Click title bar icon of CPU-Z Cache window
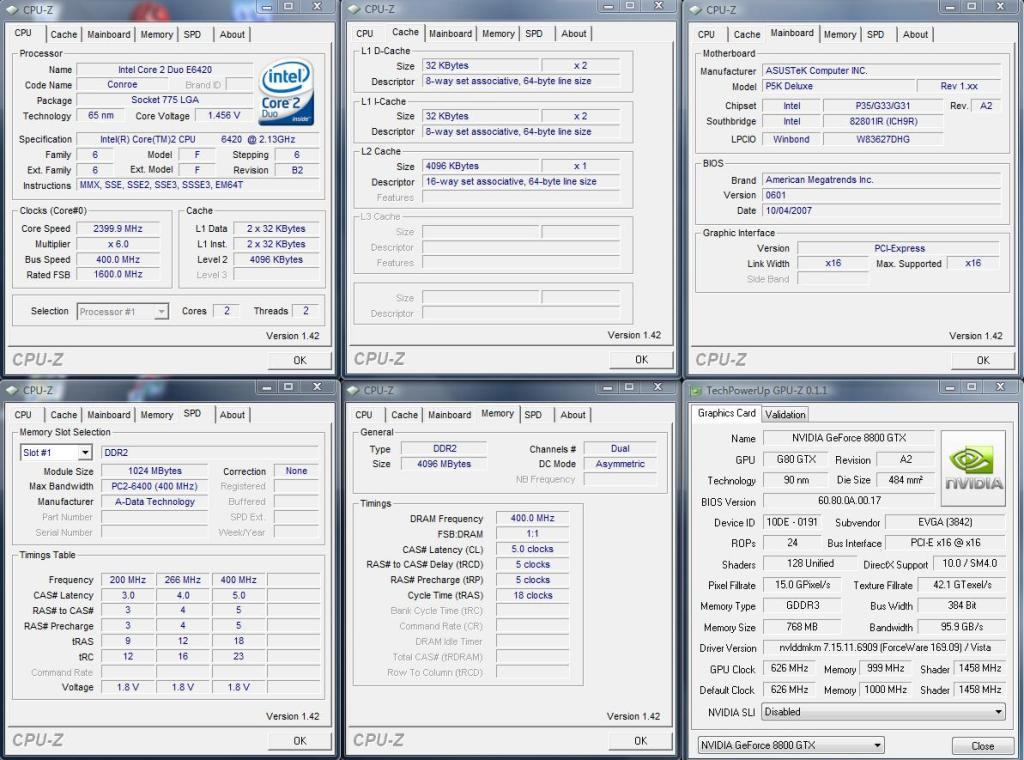 point(353,9)
